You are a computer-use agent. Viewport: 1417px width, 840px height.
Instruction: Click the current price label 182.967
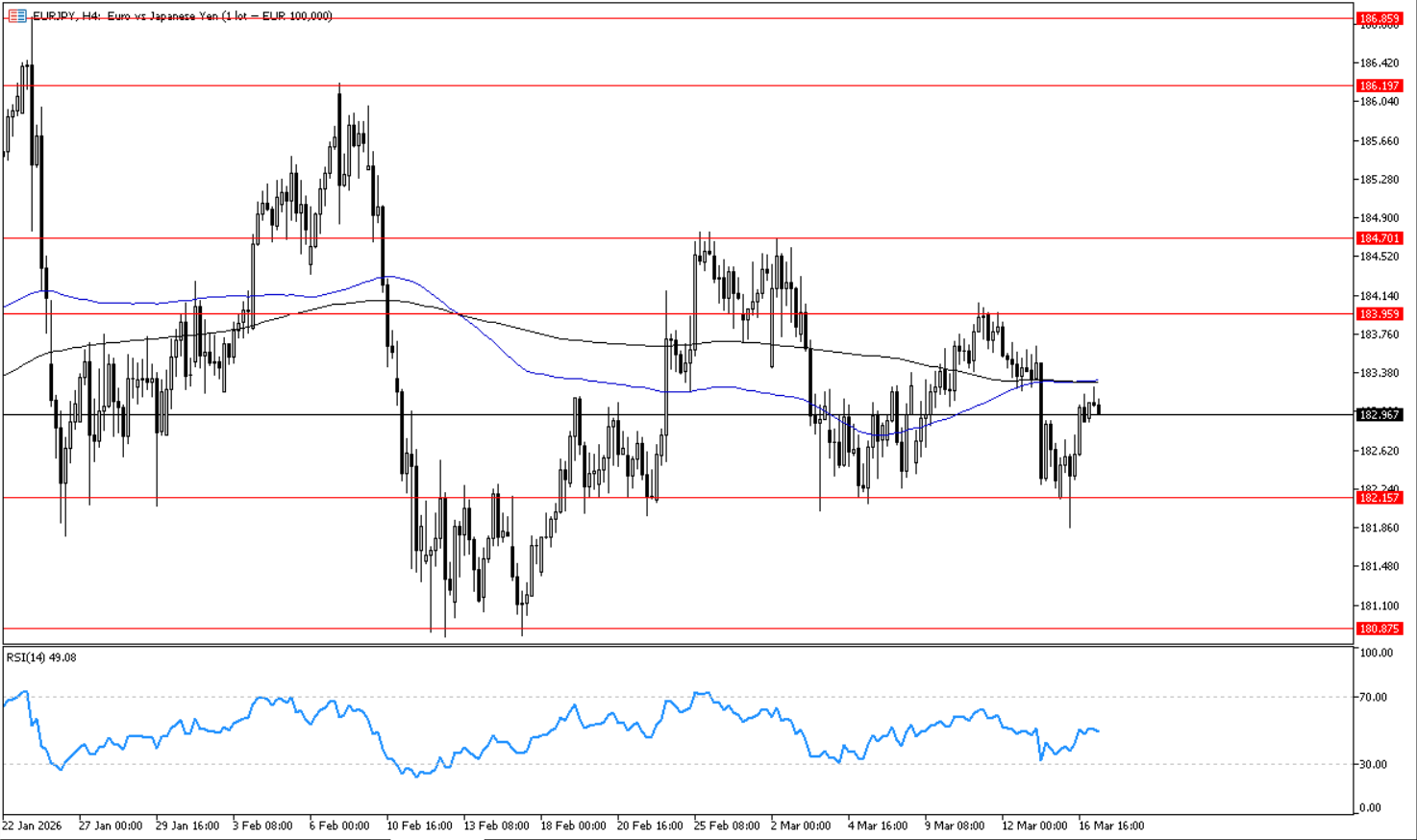click(x=1379, y=415)
